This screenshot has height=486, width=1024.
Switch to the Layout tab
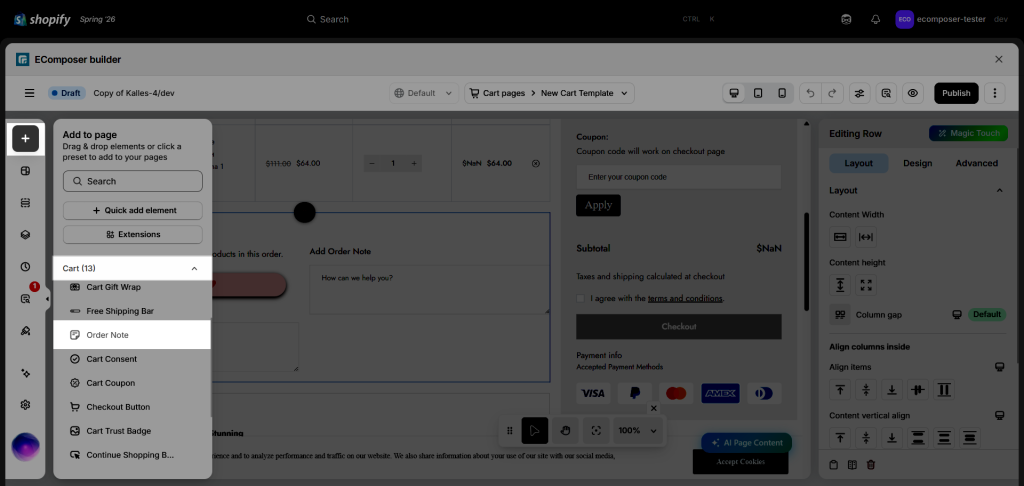(858, 163)
